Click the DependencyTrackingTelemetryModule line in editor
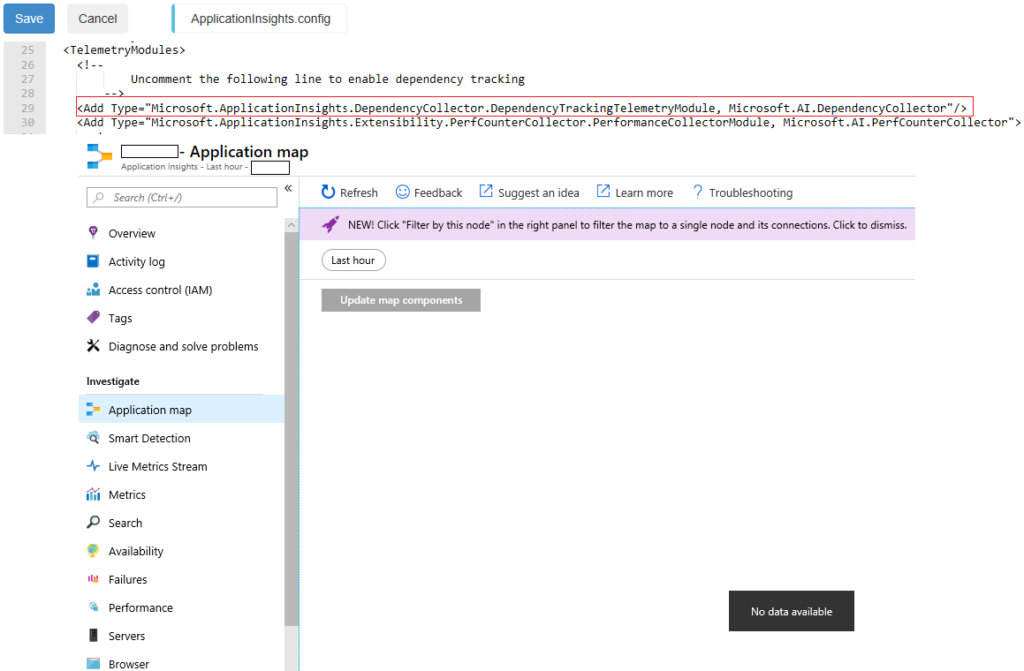This screenshot has height=671, width=1024. 522,108
